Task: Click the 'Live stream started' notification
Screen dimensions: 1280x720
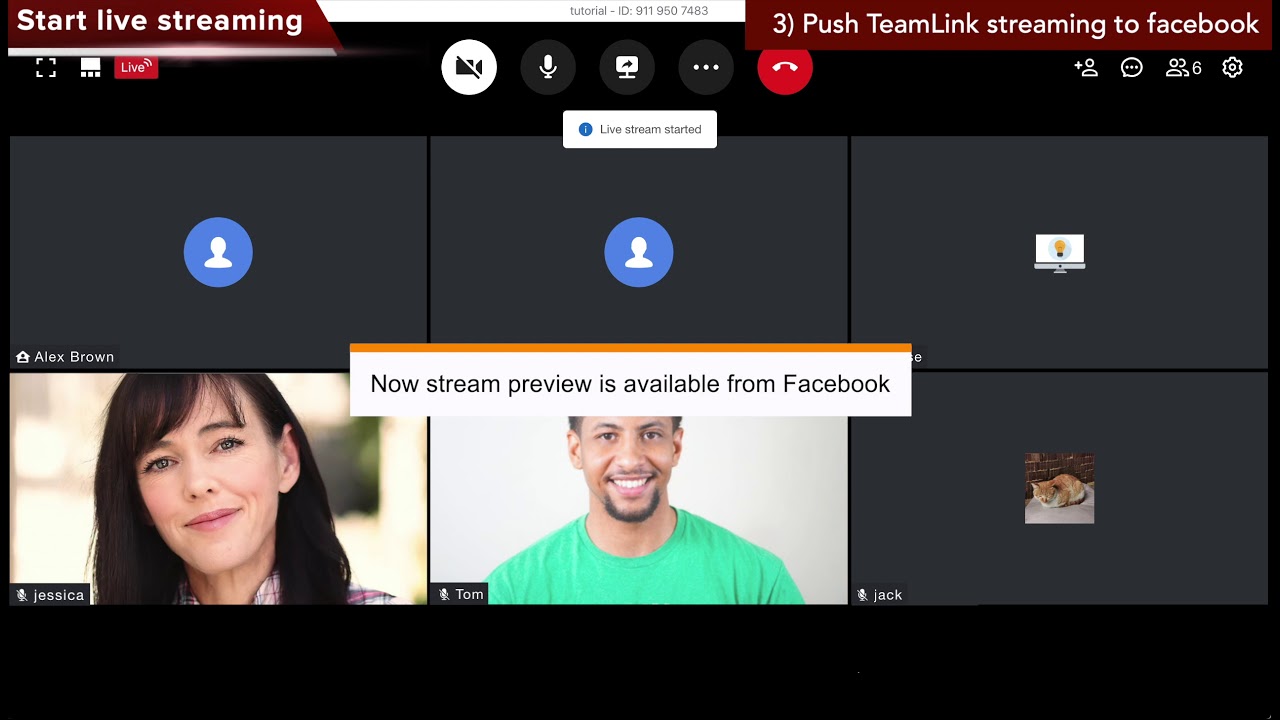Action: [x=640, y=129]
